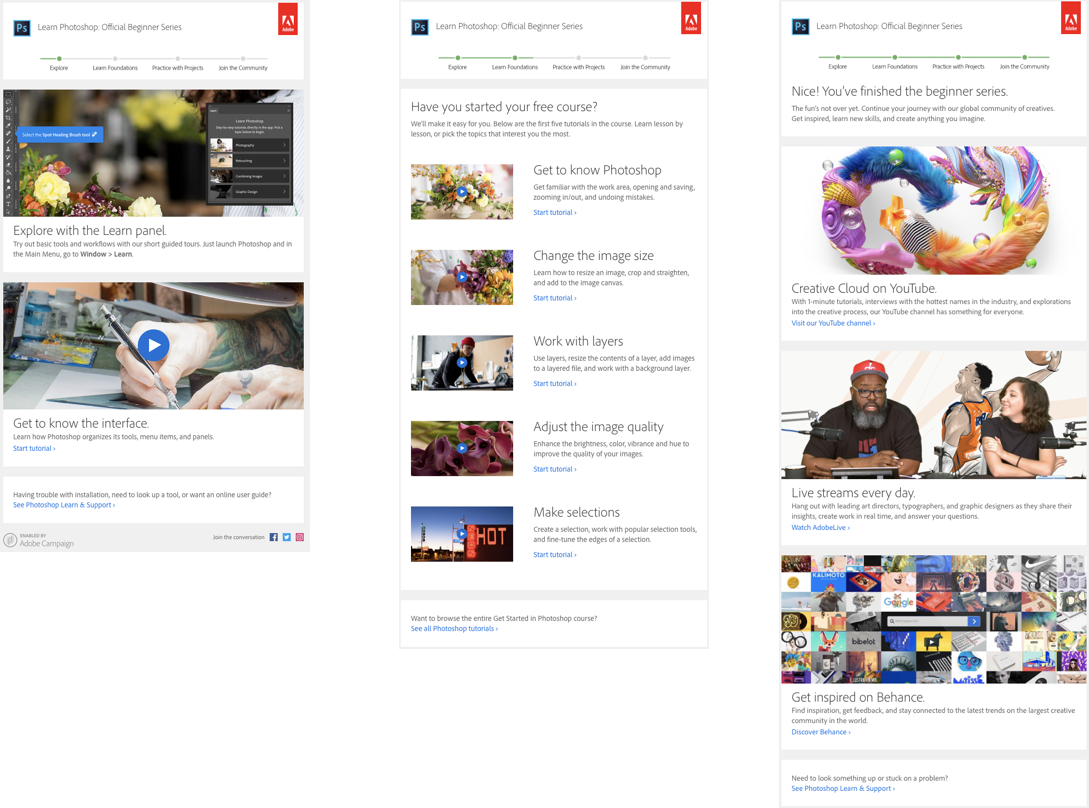Screen dimensions: 1089x808
Task: Open the Twitter icon in the footer
Action: tap(287, 537)
